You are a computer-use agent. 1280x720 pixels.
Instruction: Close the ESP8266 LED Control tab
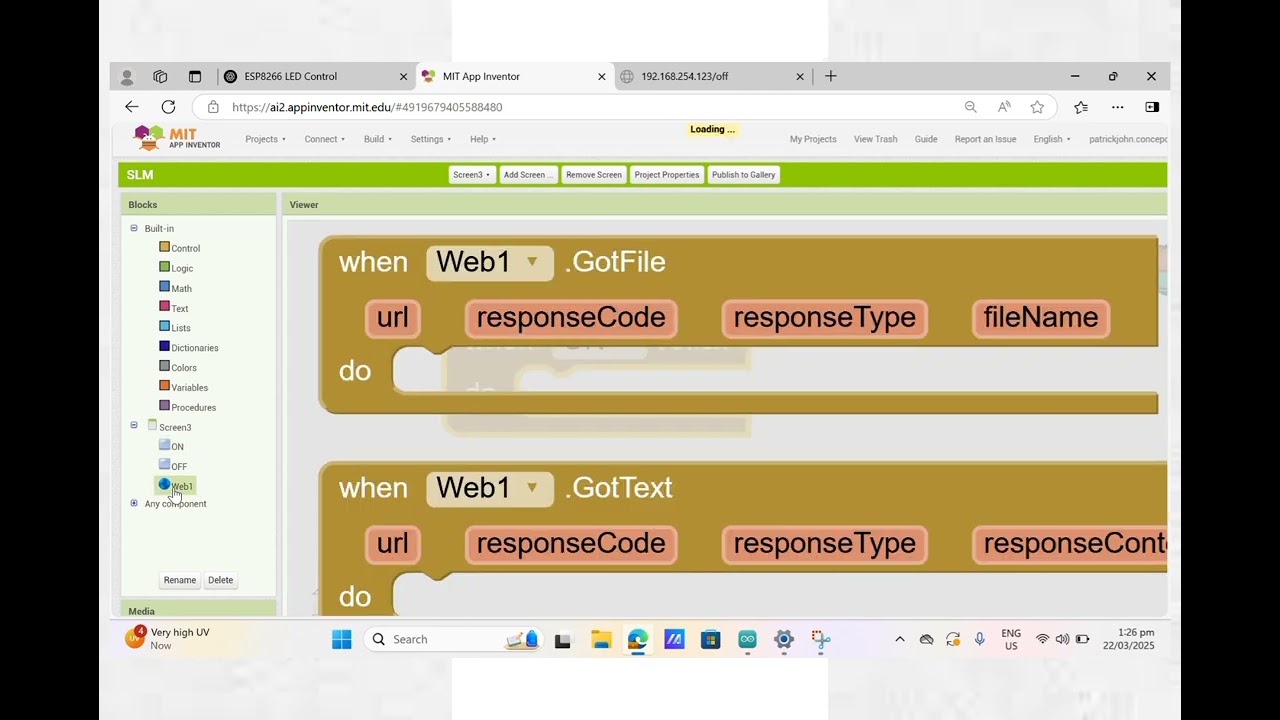[404, 76]
